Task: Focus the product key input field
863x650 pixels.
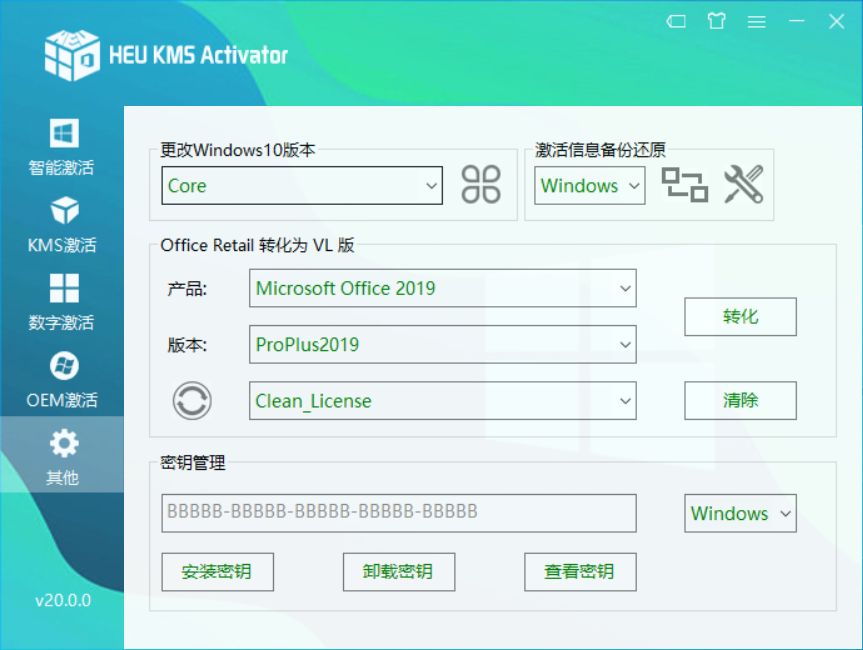Action: tap(398, 512)
